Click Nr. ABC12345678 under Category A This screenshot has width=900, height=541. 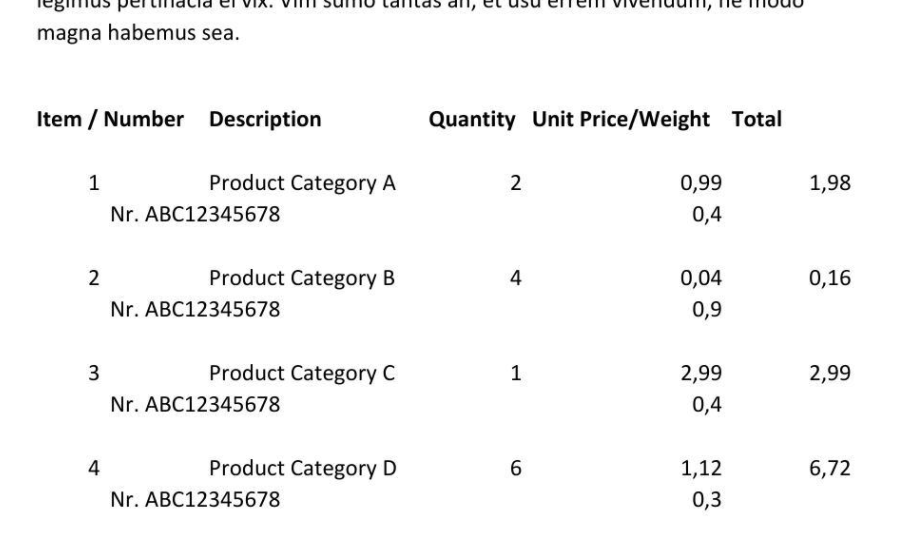[195, 215]
